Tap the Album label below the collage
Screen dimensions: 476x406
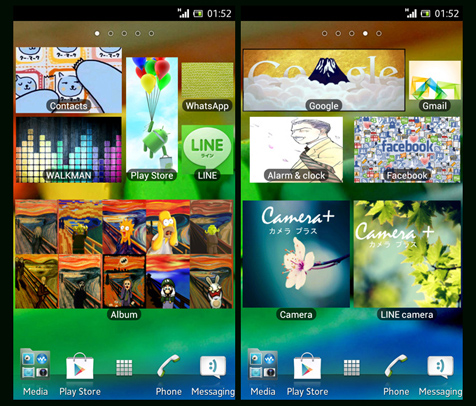click(x=124, y=315)
